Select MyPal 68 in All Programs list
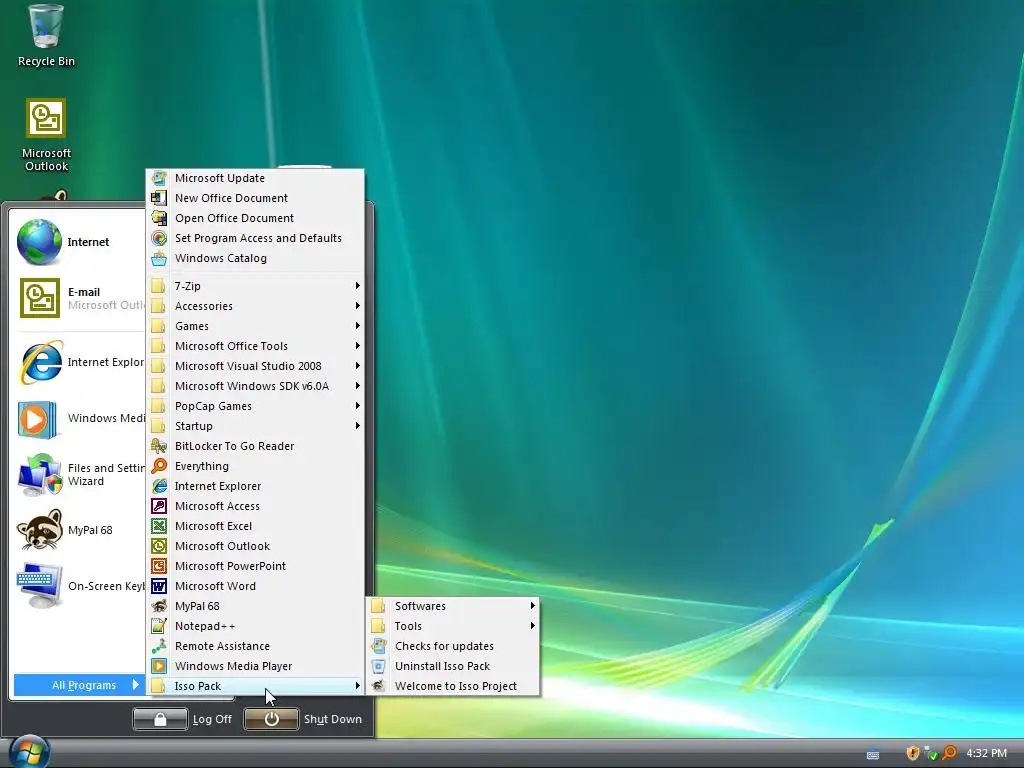The image size is (1024, 768). pyautogui.click(x=255, y=606)
